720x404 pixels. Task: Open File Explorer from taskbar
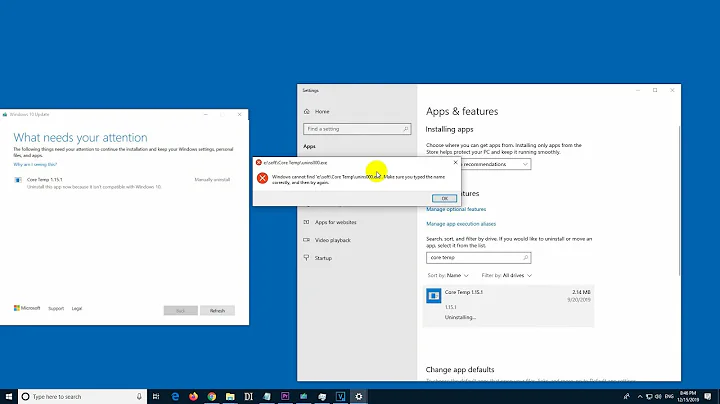[230, 396]
